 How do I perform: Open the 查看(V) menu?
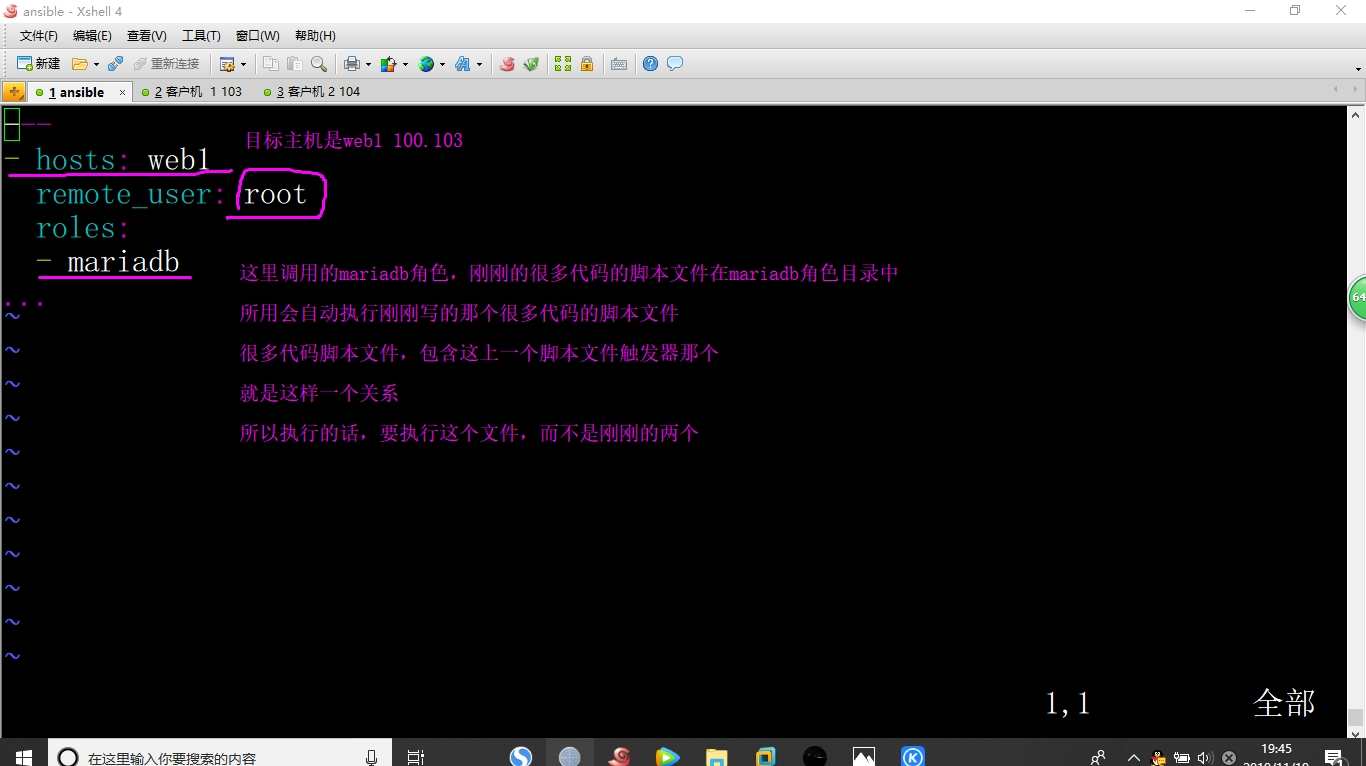147,36
